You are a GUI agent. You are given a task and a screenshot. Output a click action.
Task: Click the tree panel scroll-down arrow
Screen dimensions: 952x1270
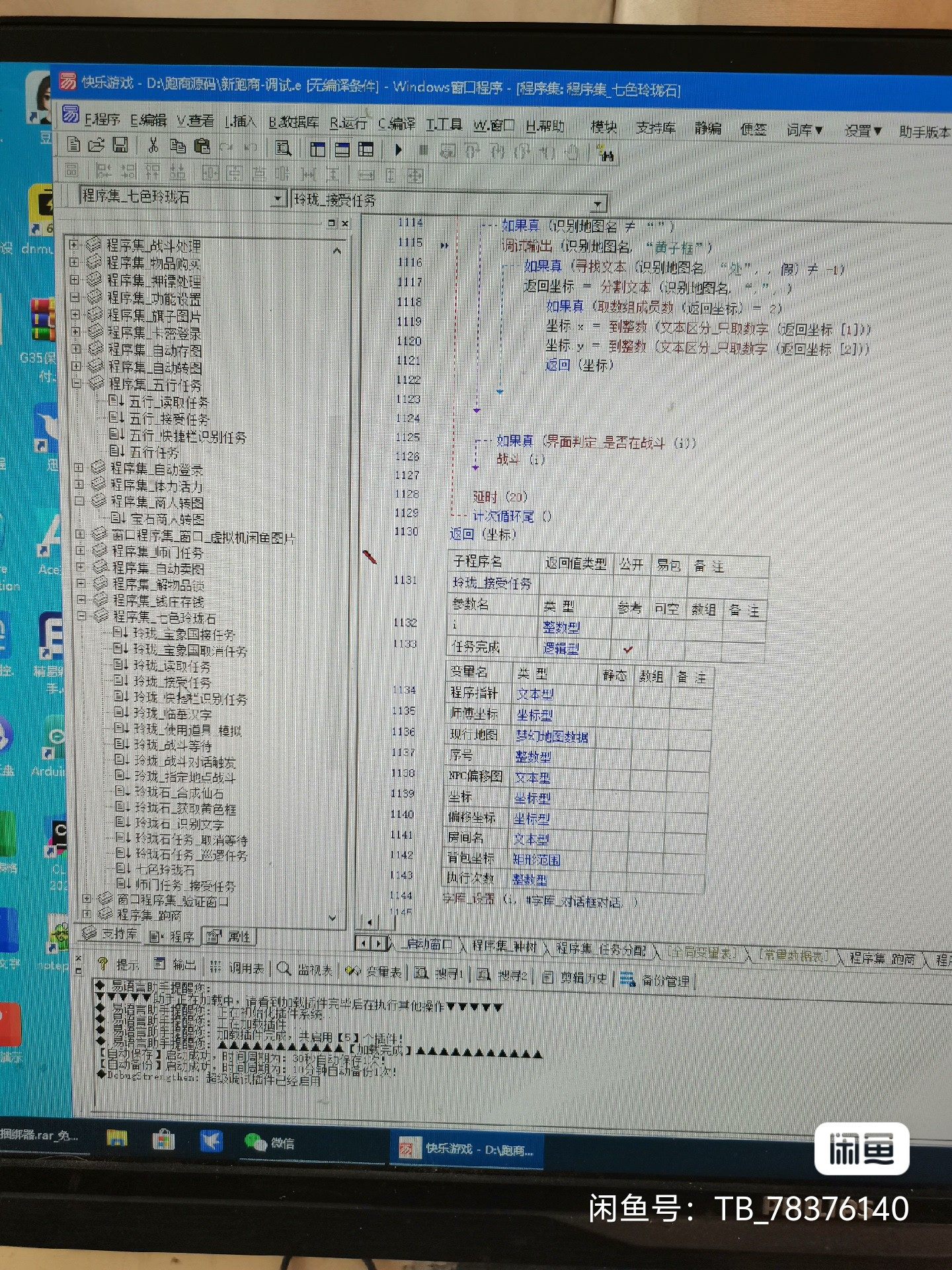(332, 918)
